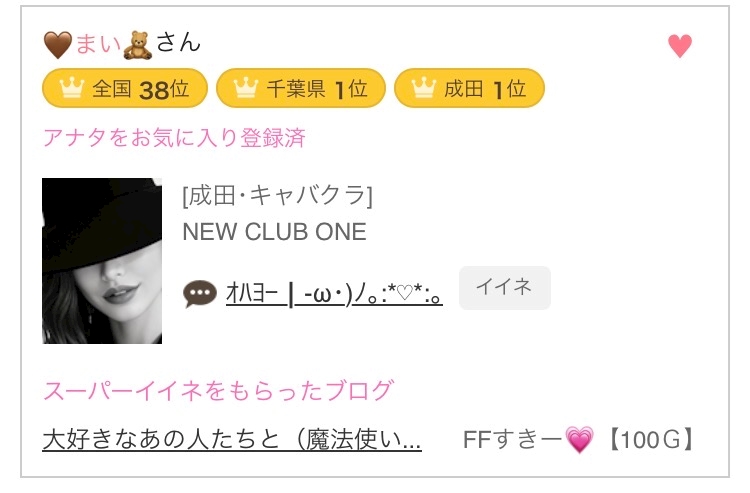
Task: Open the 千葉県 1位 ranking badge
Action: pyautogui.click(x=300, y=89)
